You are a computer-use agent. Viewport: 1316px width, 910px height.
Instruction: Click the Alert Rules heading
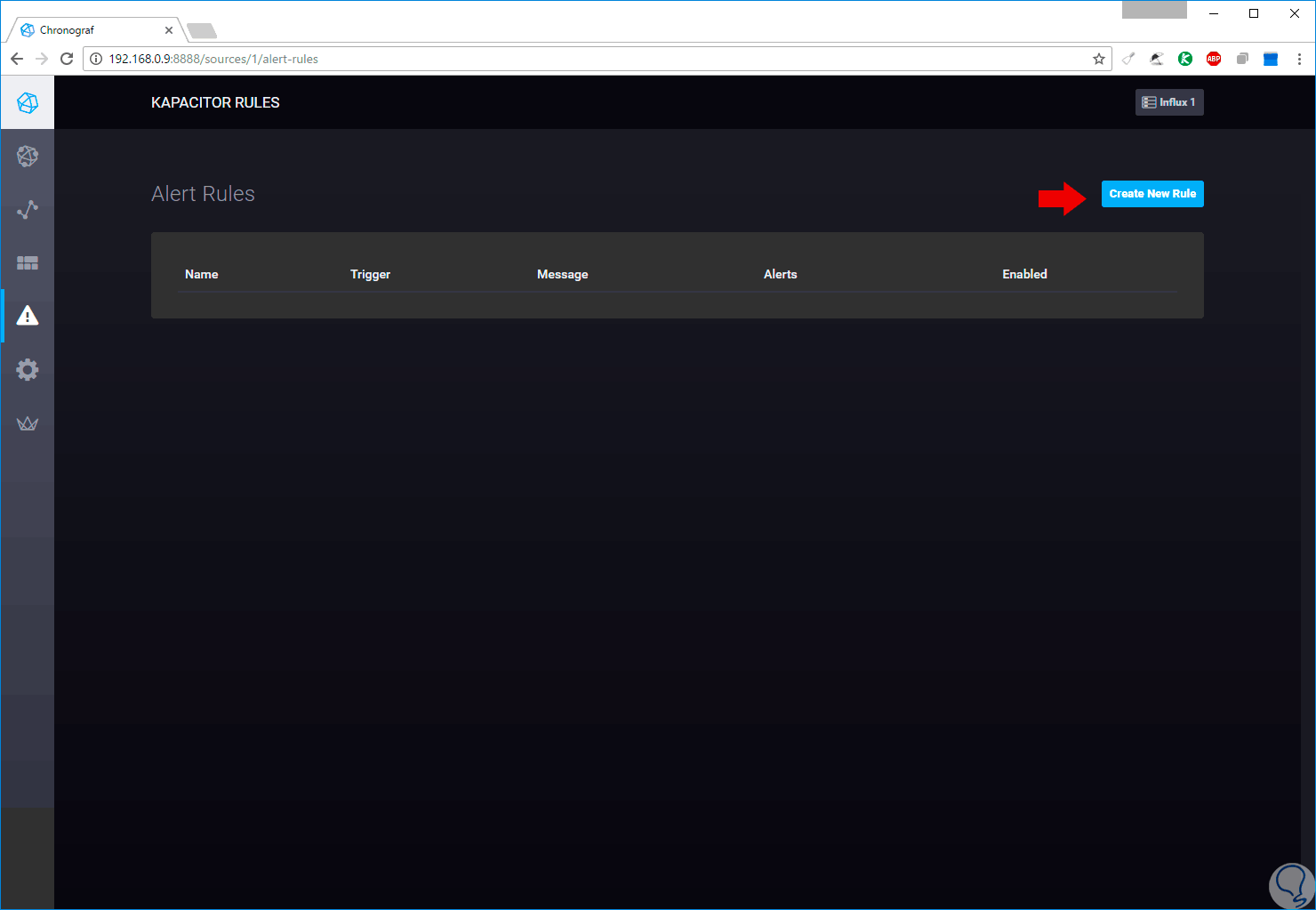pyautogui.click(x=203, y=194)
